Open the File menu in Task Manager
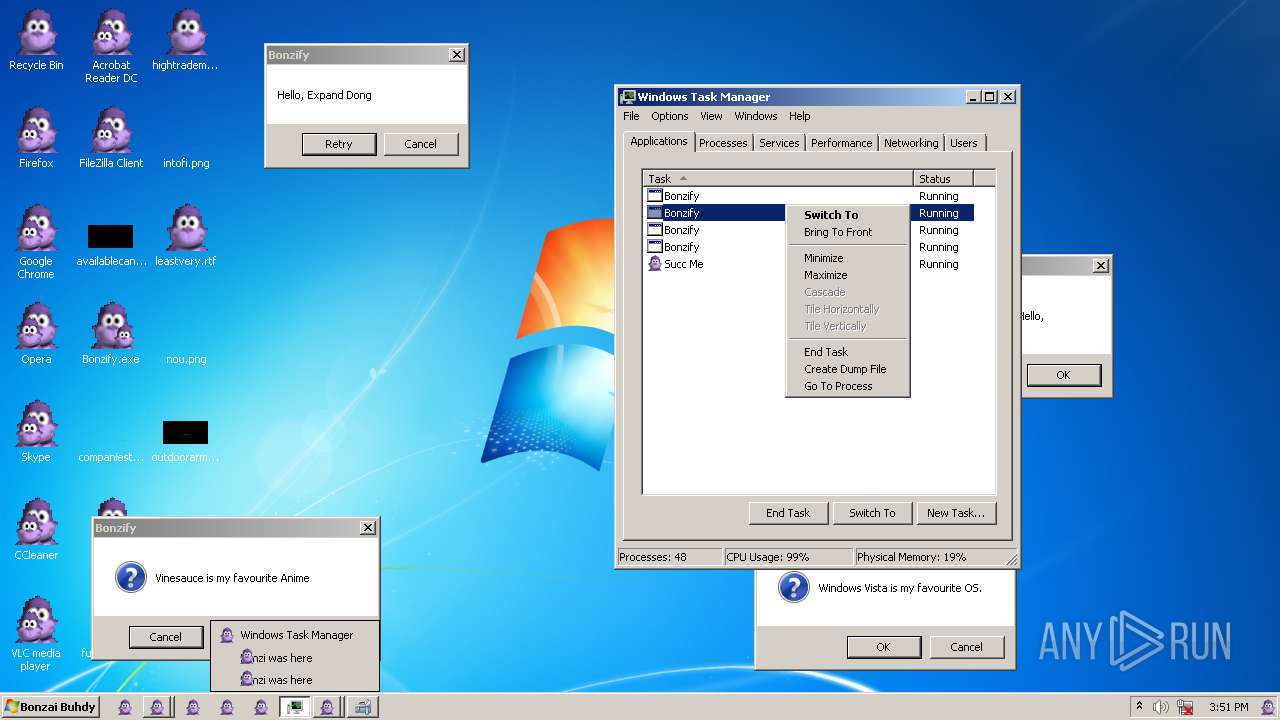 point(631,116)
